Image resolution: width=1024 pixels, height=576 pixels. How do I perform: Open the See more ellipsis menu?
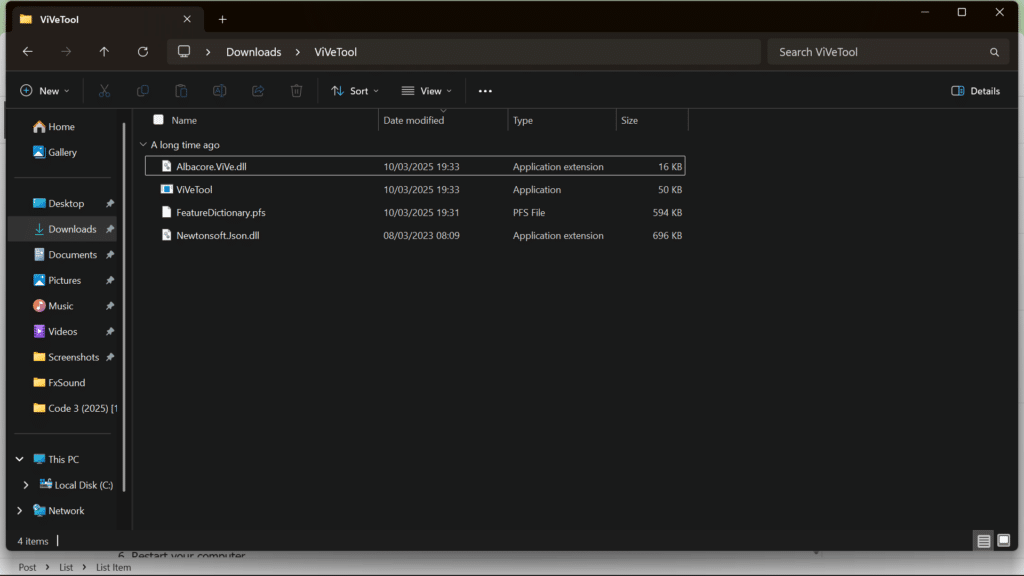coord(485,90)
